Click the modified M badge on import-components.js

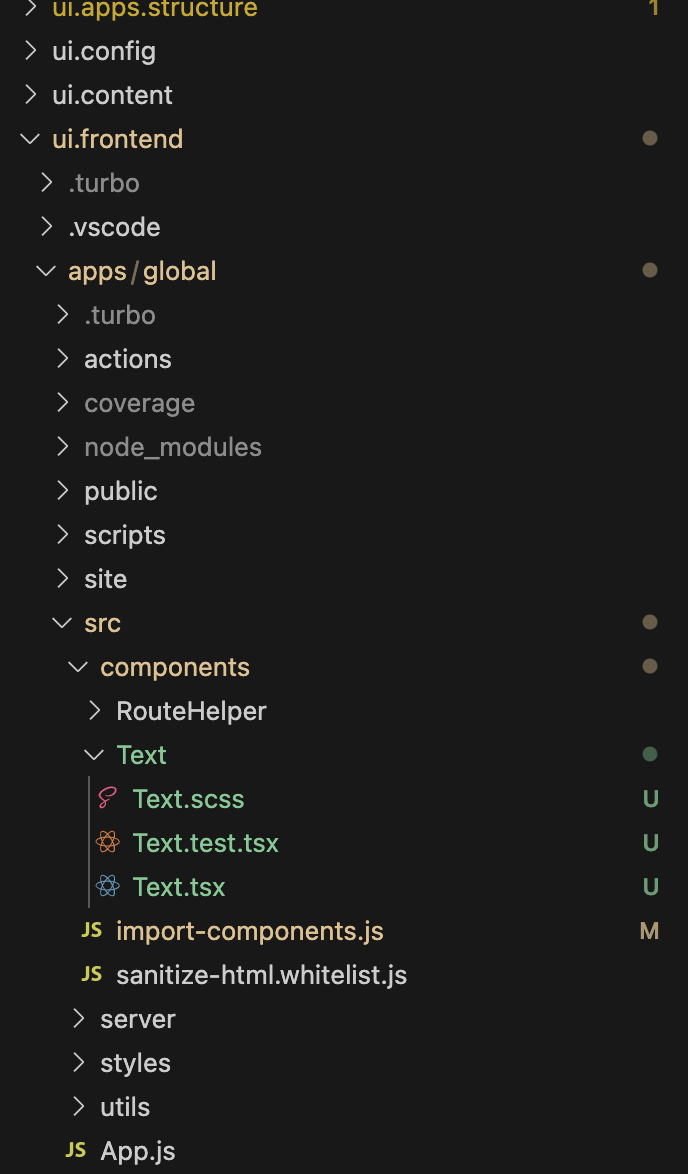[649, 931]
